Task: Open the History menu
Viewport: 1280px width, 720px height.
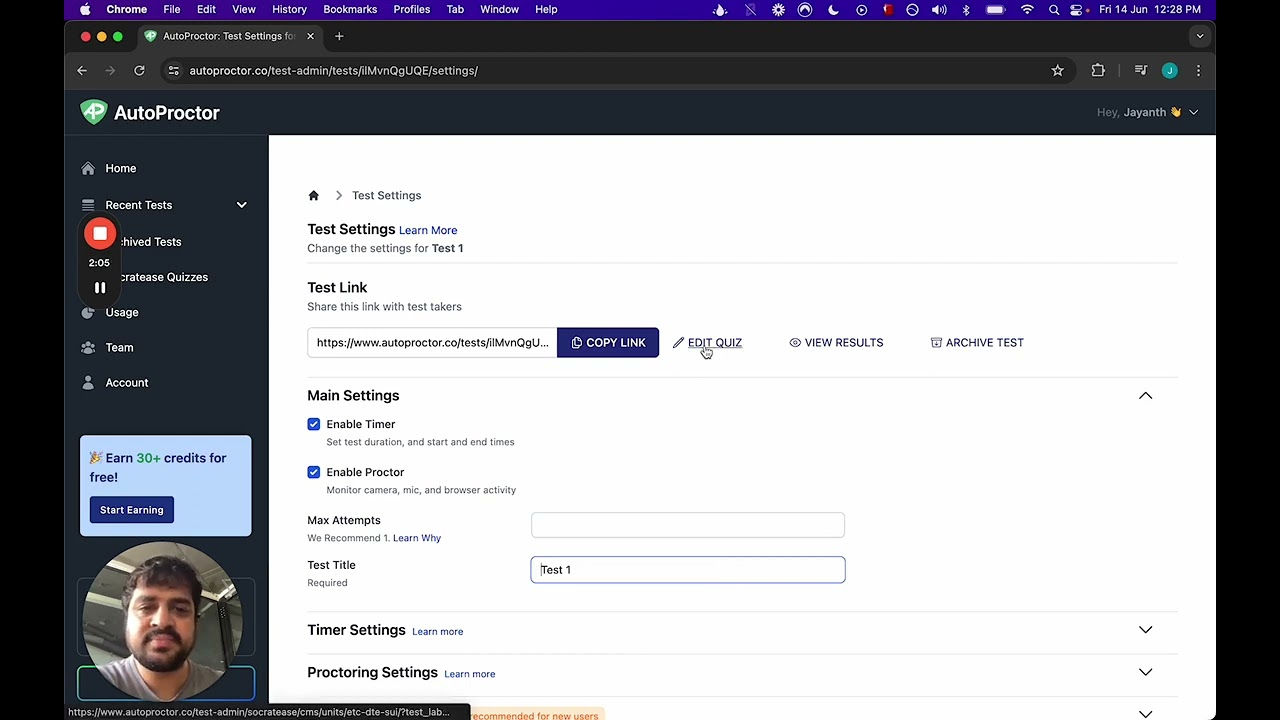Action: (x=289, y=9)
